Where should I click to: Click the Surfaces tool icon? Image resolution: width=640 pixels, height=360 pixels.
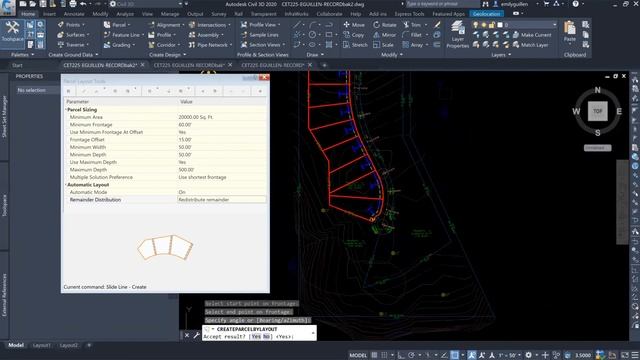(x=61, y=35)
